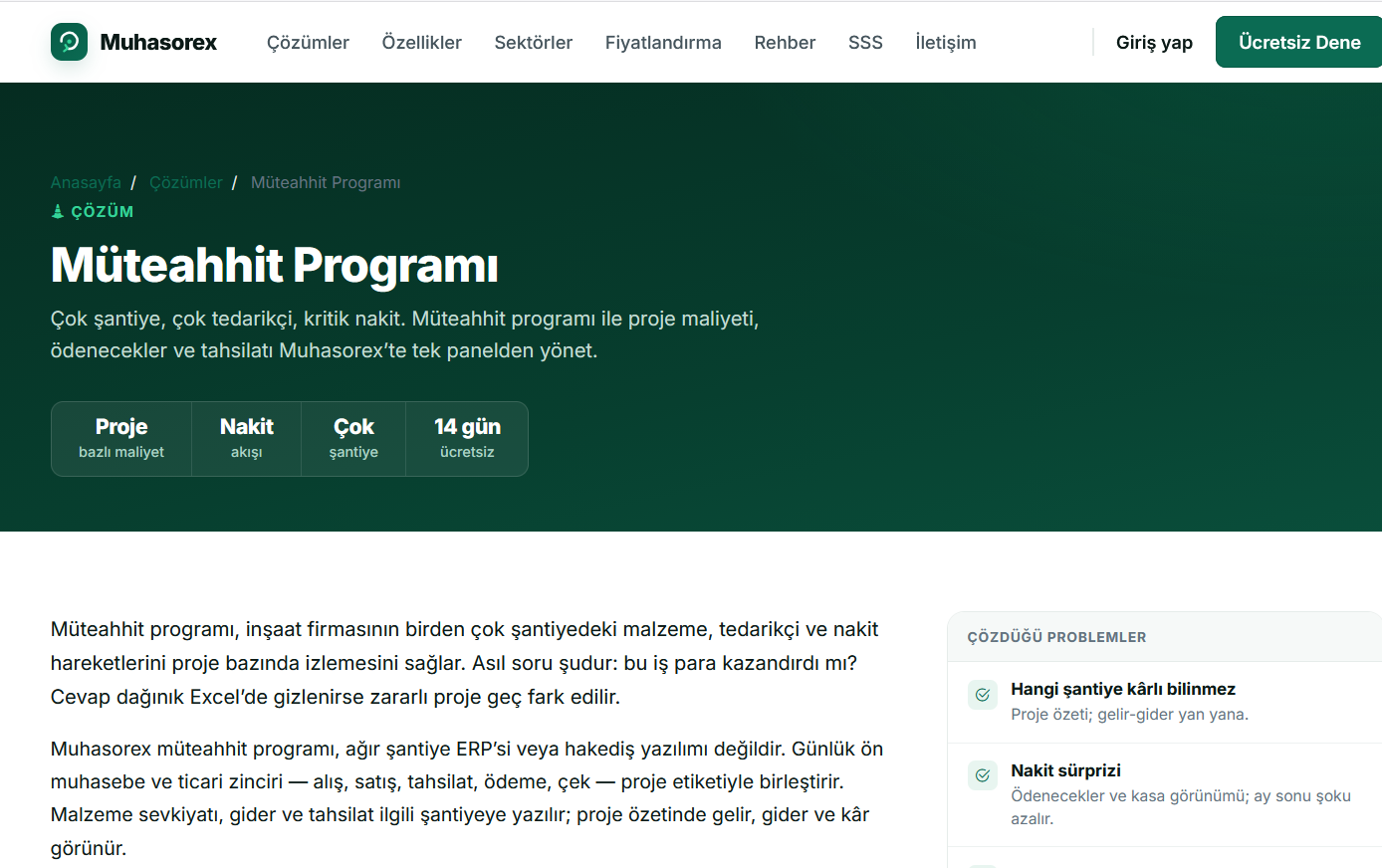Select the 14 gün ücretsiz stat
This screenshot has height=868, width=1382.
pyautogui.click(x=467, y=439)
